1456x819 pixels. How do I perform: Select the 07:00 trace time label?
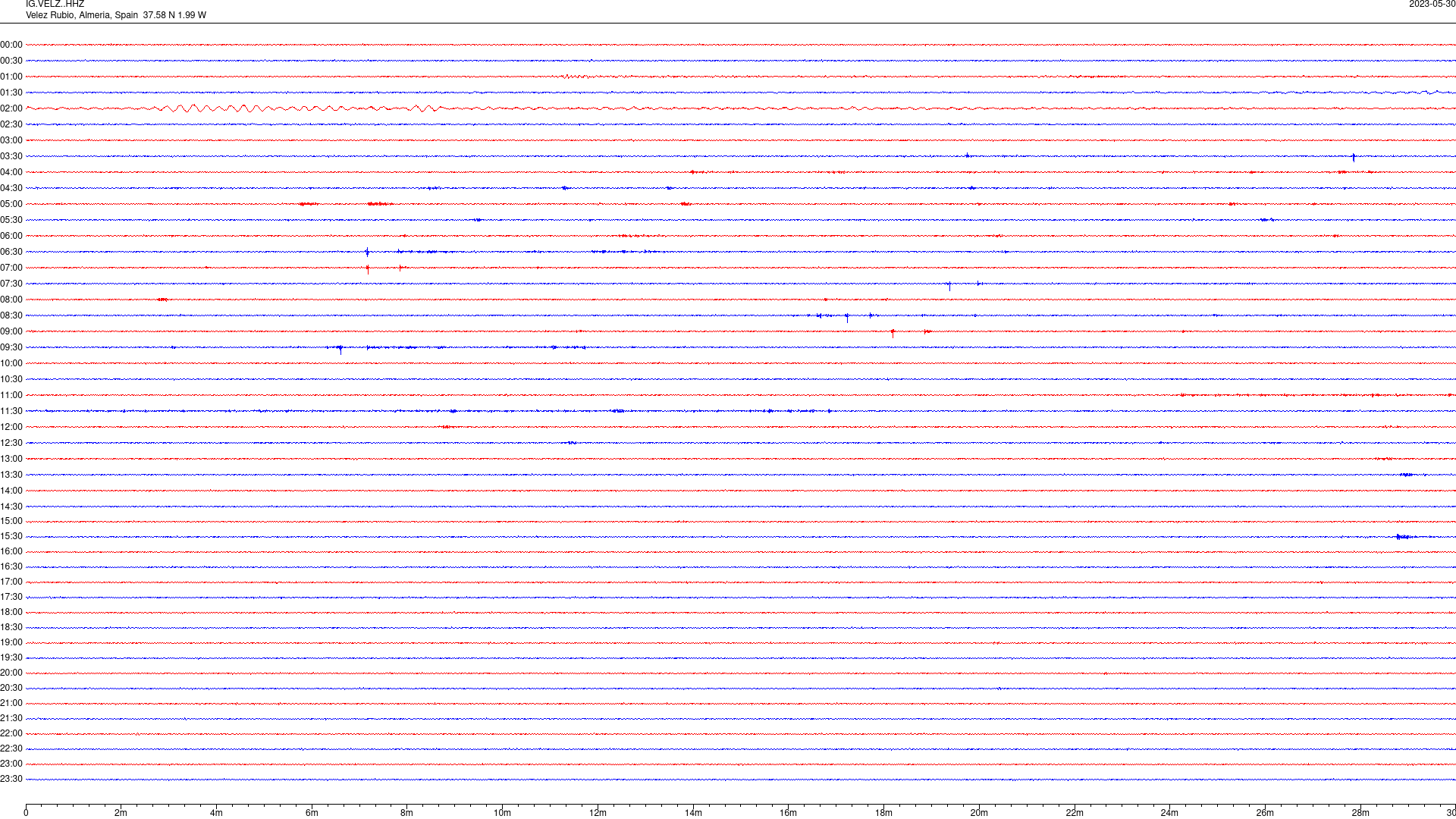pyautogui.click(x=11, y=268)
